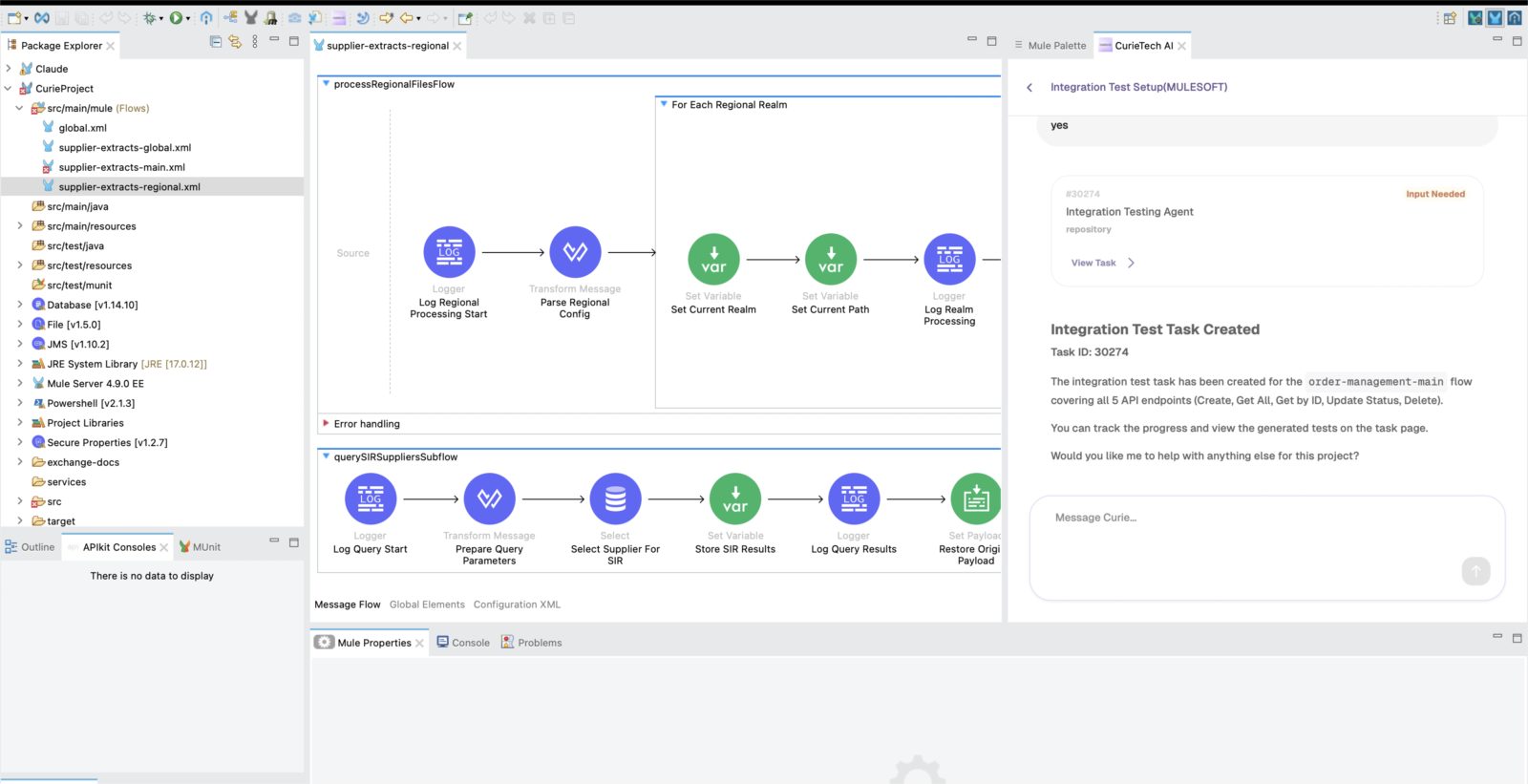Open supplier-extracts-global.xml file

(x=124, y=147)
